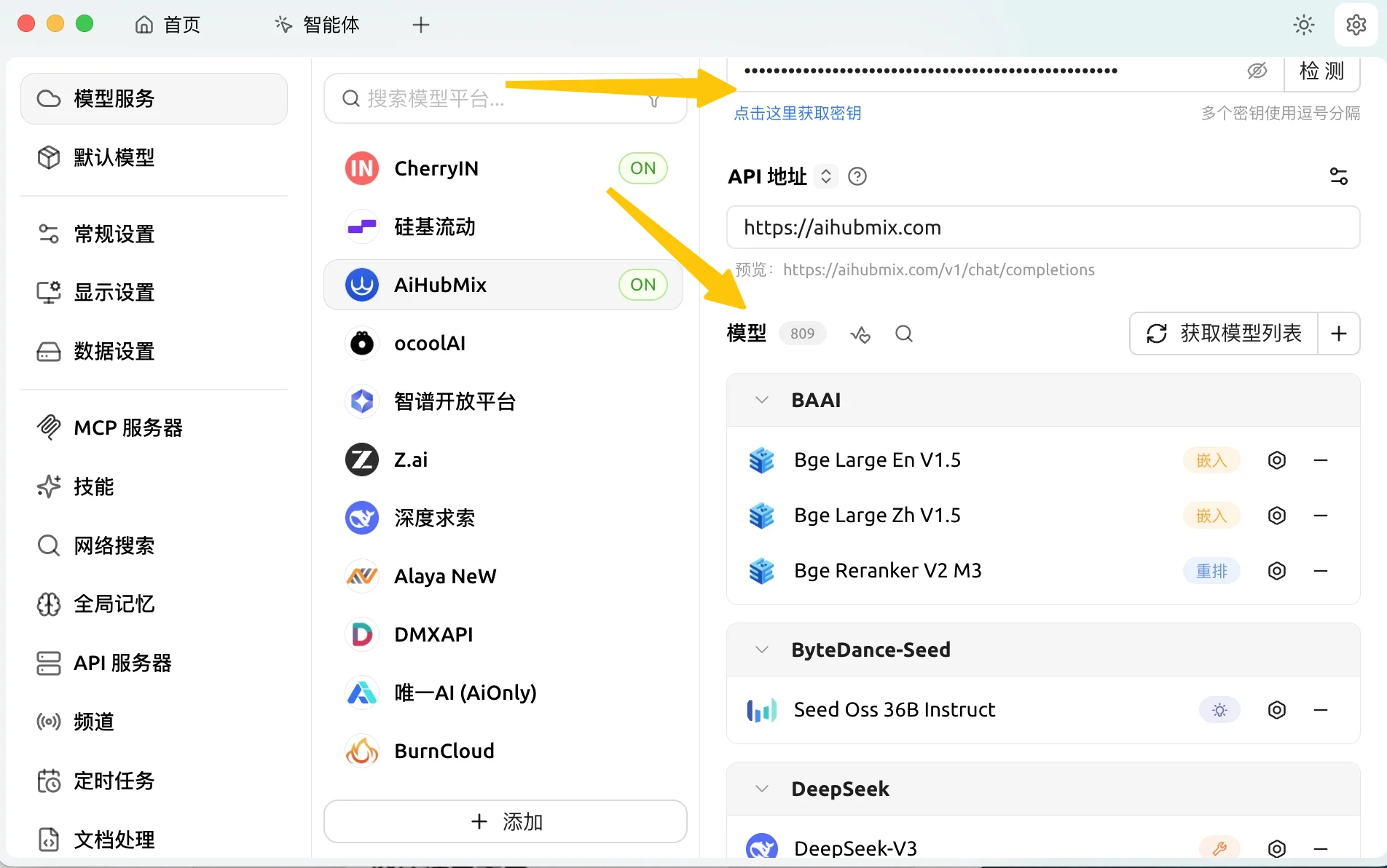1387x868 pixels.
Task: Open API address advanced settings sliders icon
Action: (x=1339, y=176)
